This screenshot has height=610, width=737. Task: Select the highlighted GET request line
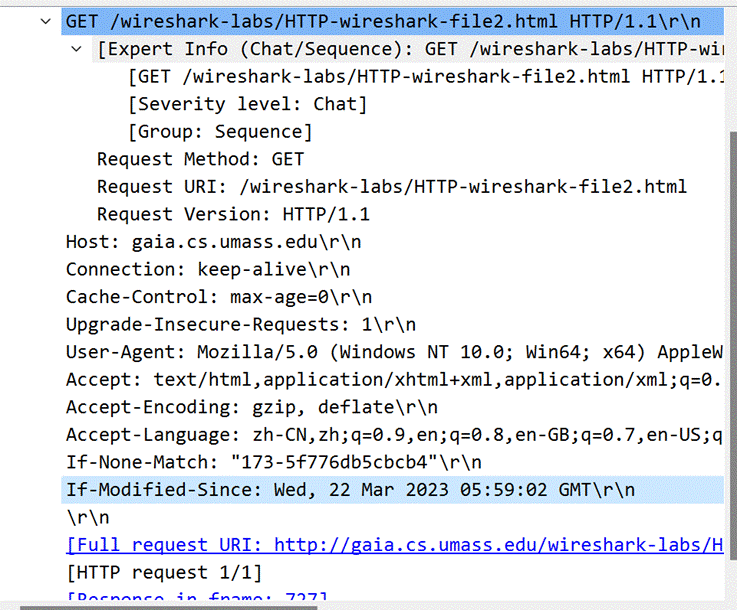392,22
